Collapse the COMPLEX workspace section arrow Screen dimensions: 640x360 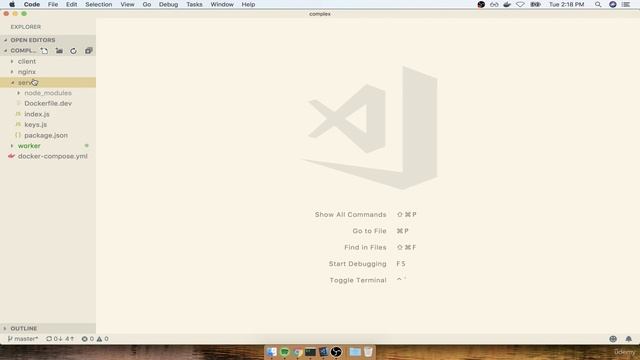[6, 51]
